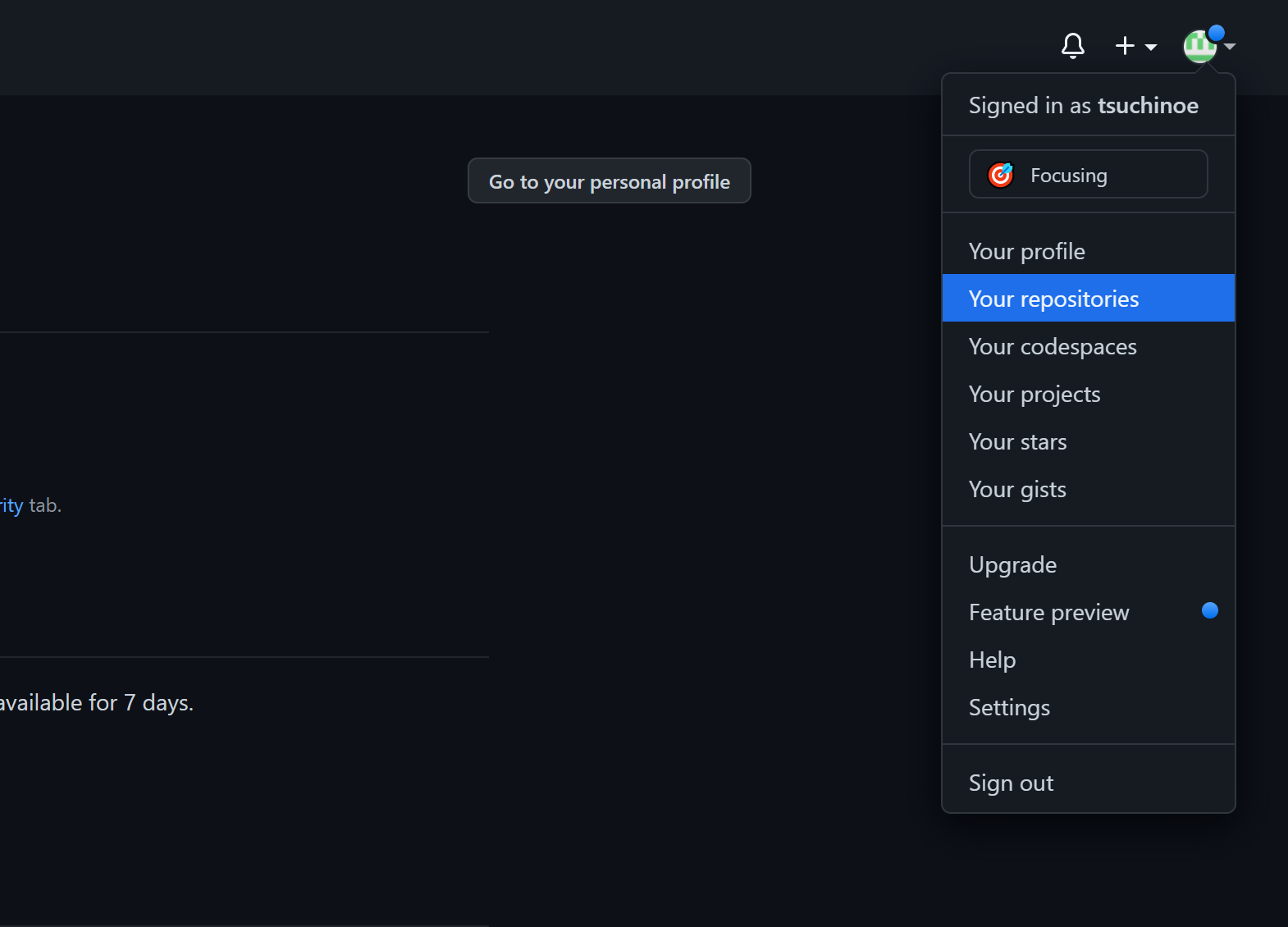Click Go to your personal profile
This screenshot has width=1288, height=927.
pos(609,181)
